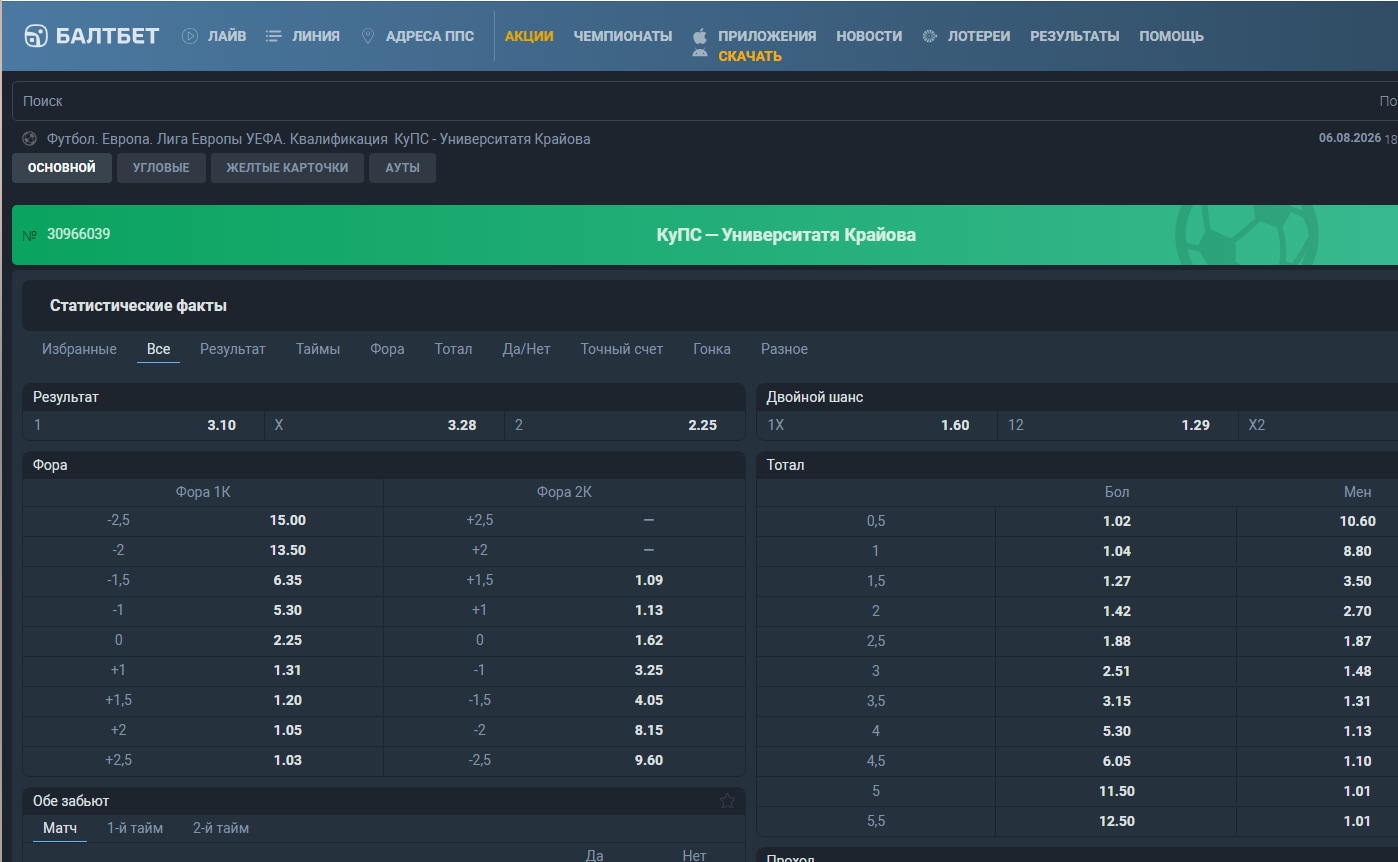
Task: Click the football icon in the breadcrumb
Action: tap(30, 139)
